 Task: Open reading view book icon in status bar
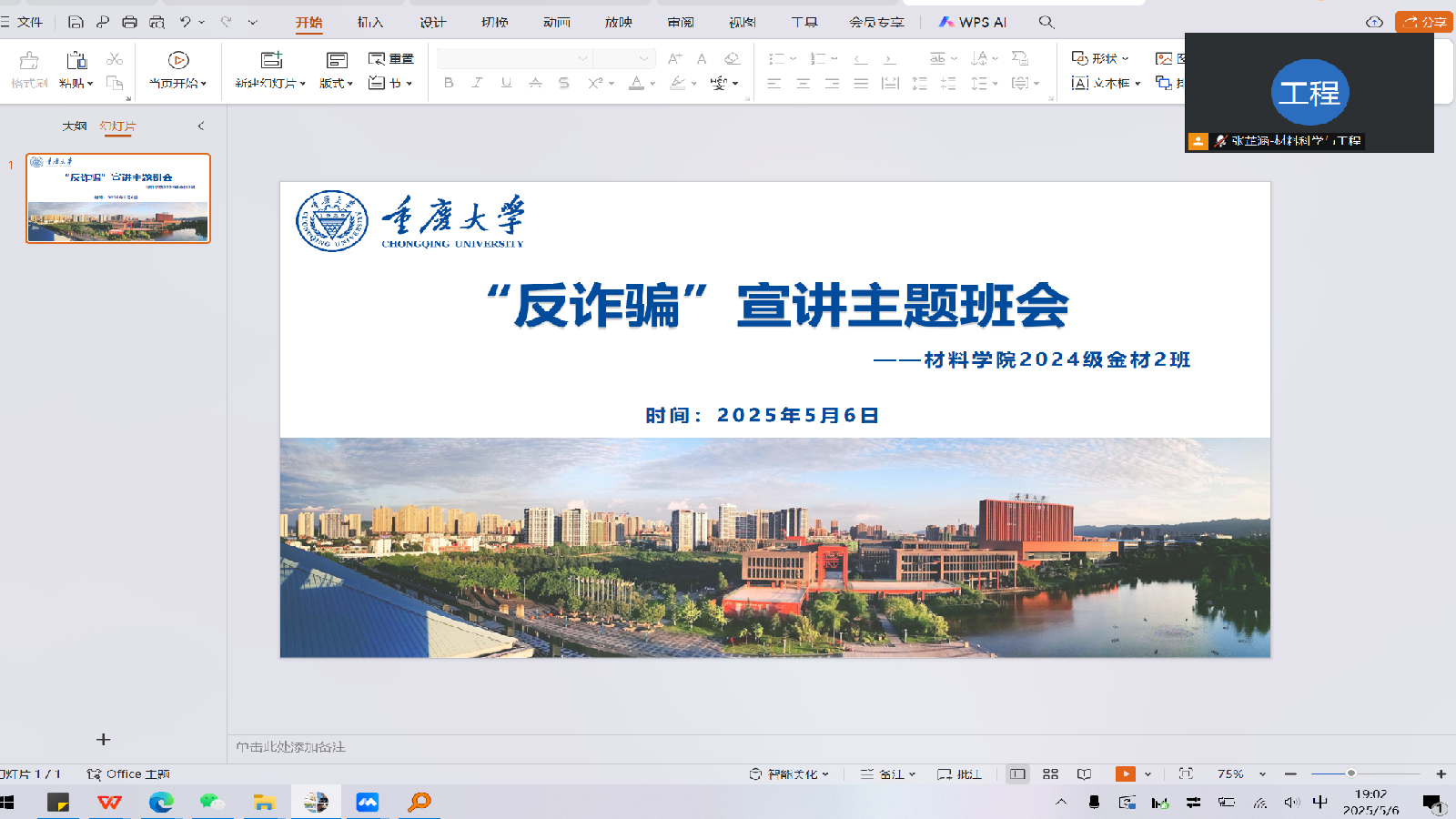[x=1084, y=773]
